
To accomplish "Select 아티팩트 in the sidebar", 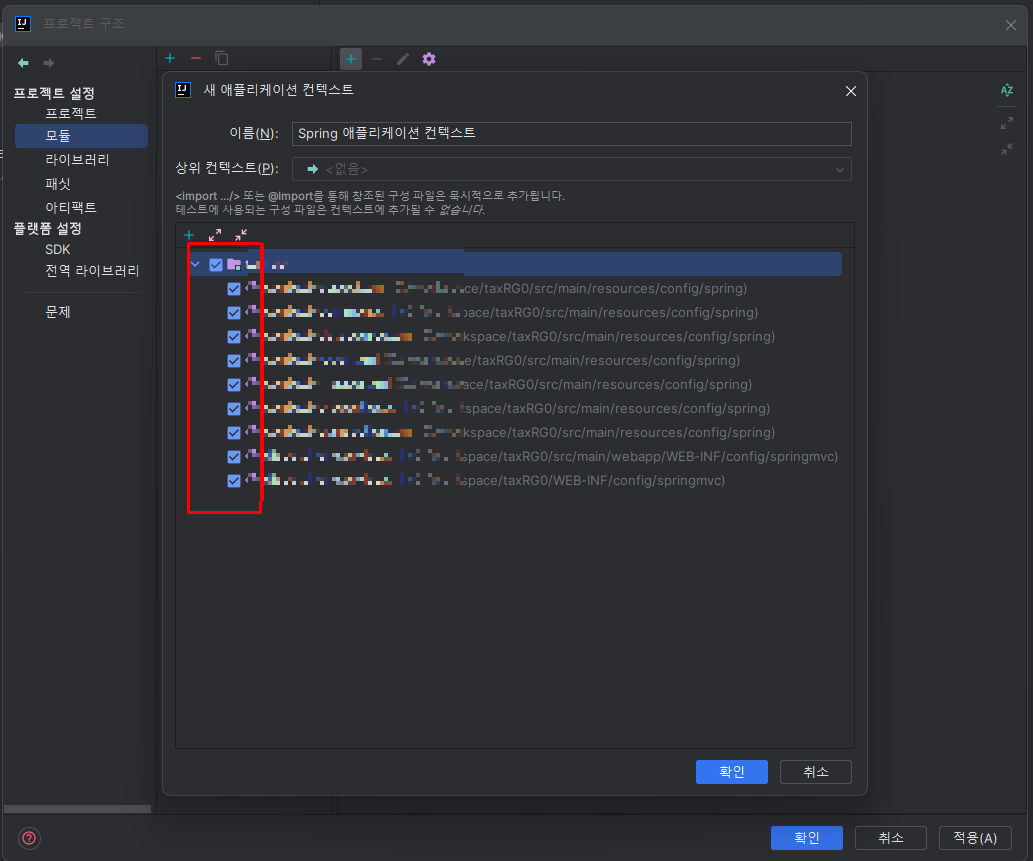I will pos(71,208).
